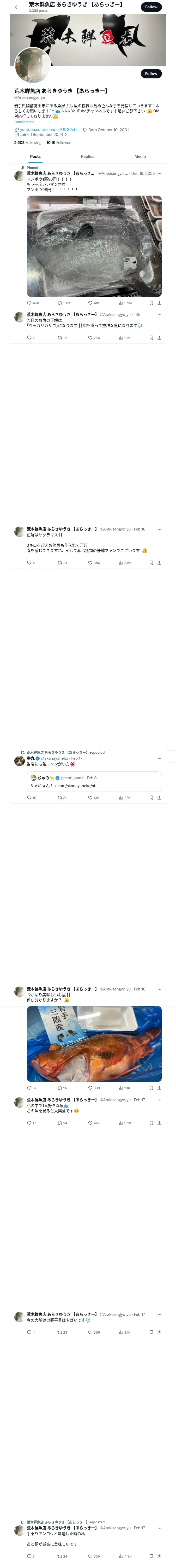Like the red fish photo post
This screenshot has width=176, height=1568.
(90, 1088)
